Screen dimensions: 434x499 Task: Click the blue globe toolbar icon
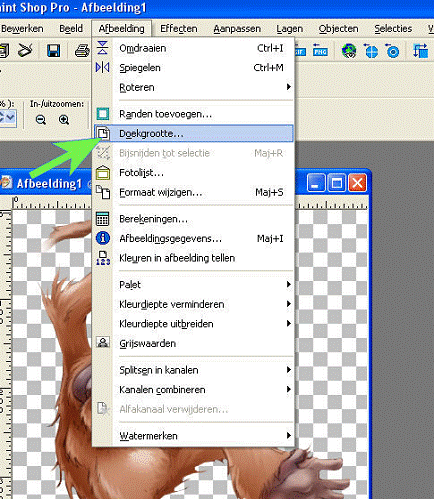pyautogui.click(x=371, y=51)
